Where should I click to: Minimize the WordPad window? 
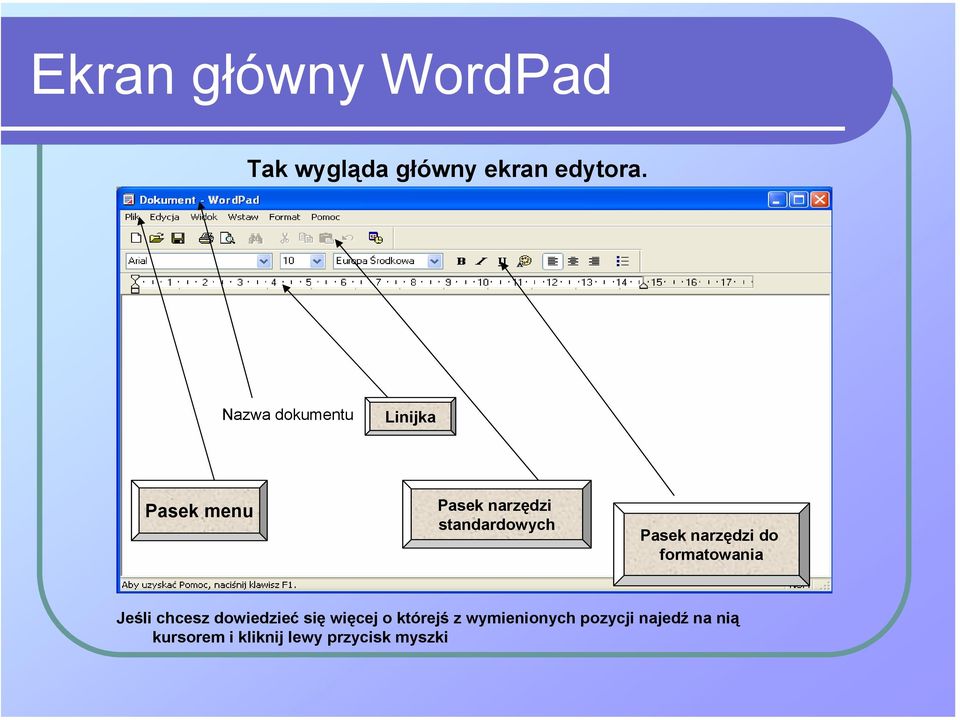777,200
